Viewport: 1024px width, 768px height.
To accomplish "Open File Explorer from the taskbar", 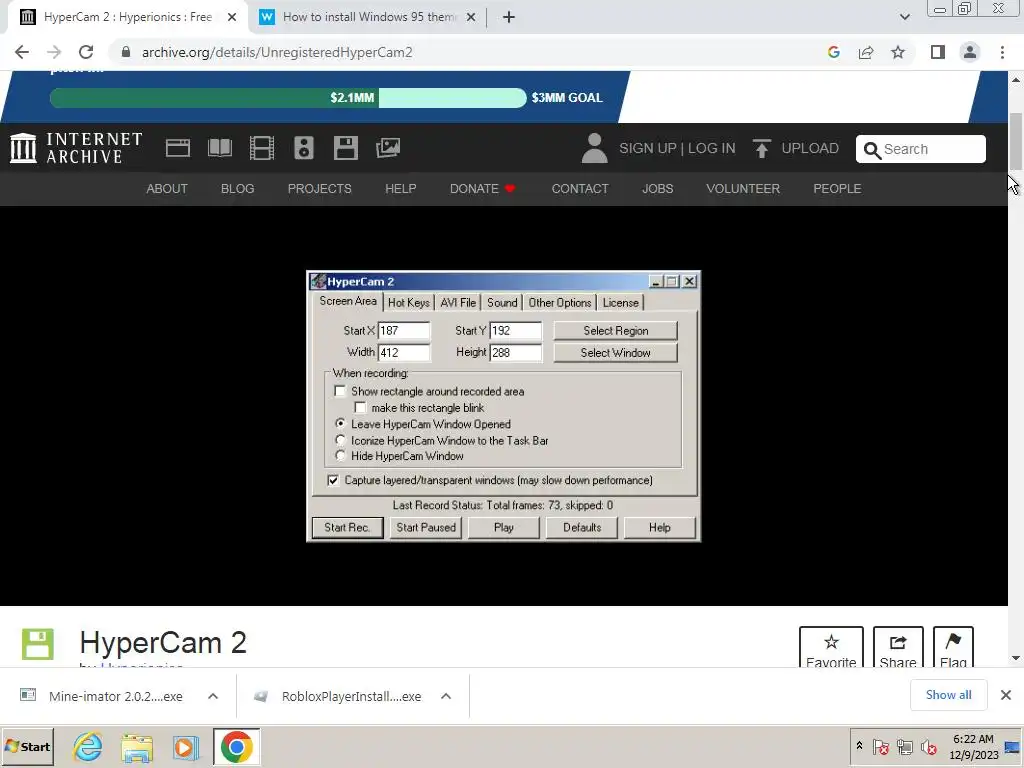I will [136, 746].
